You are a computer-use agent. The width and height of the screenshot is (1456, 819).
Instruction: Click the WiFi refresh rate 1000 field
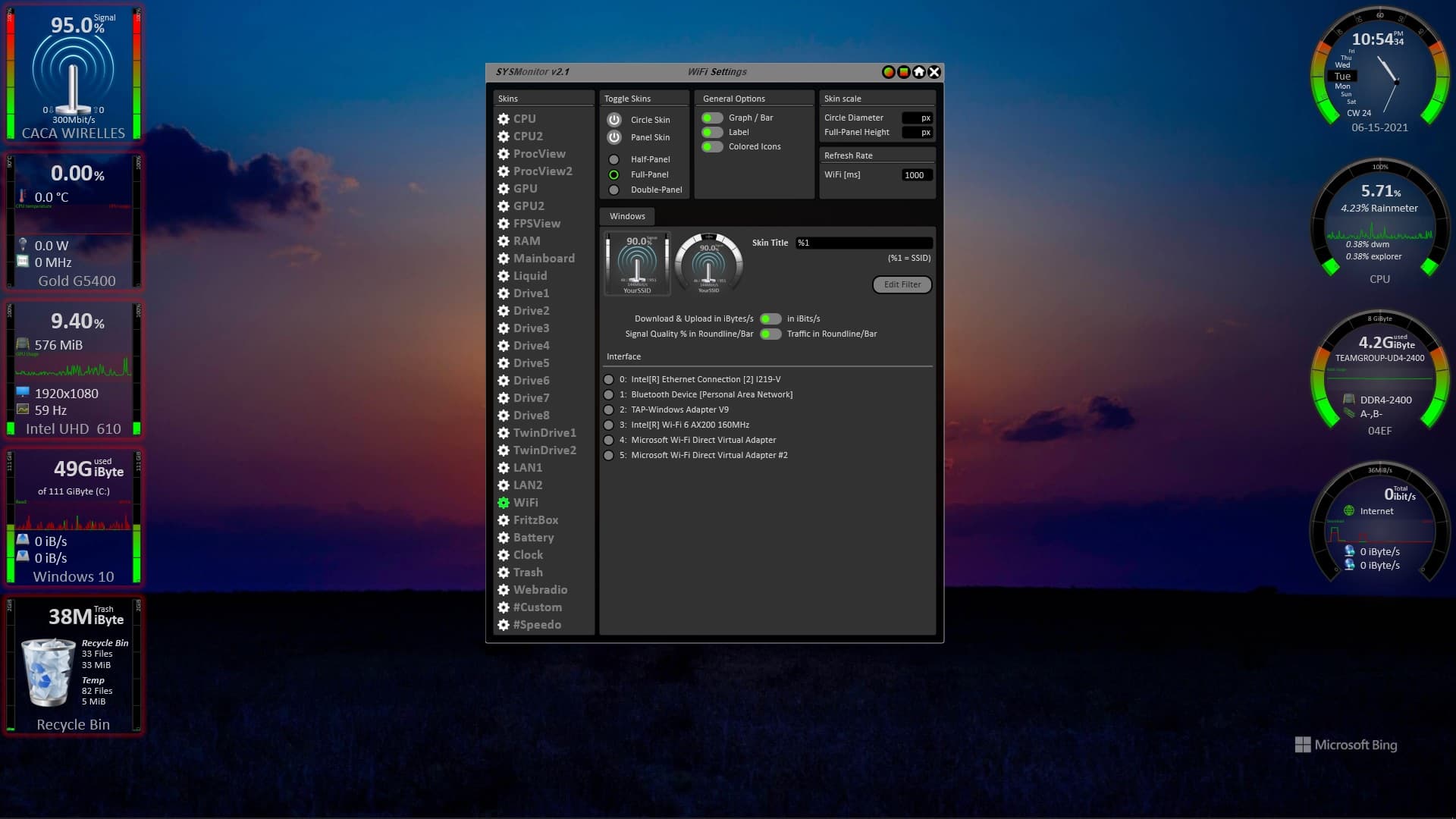tap(917, 175)
